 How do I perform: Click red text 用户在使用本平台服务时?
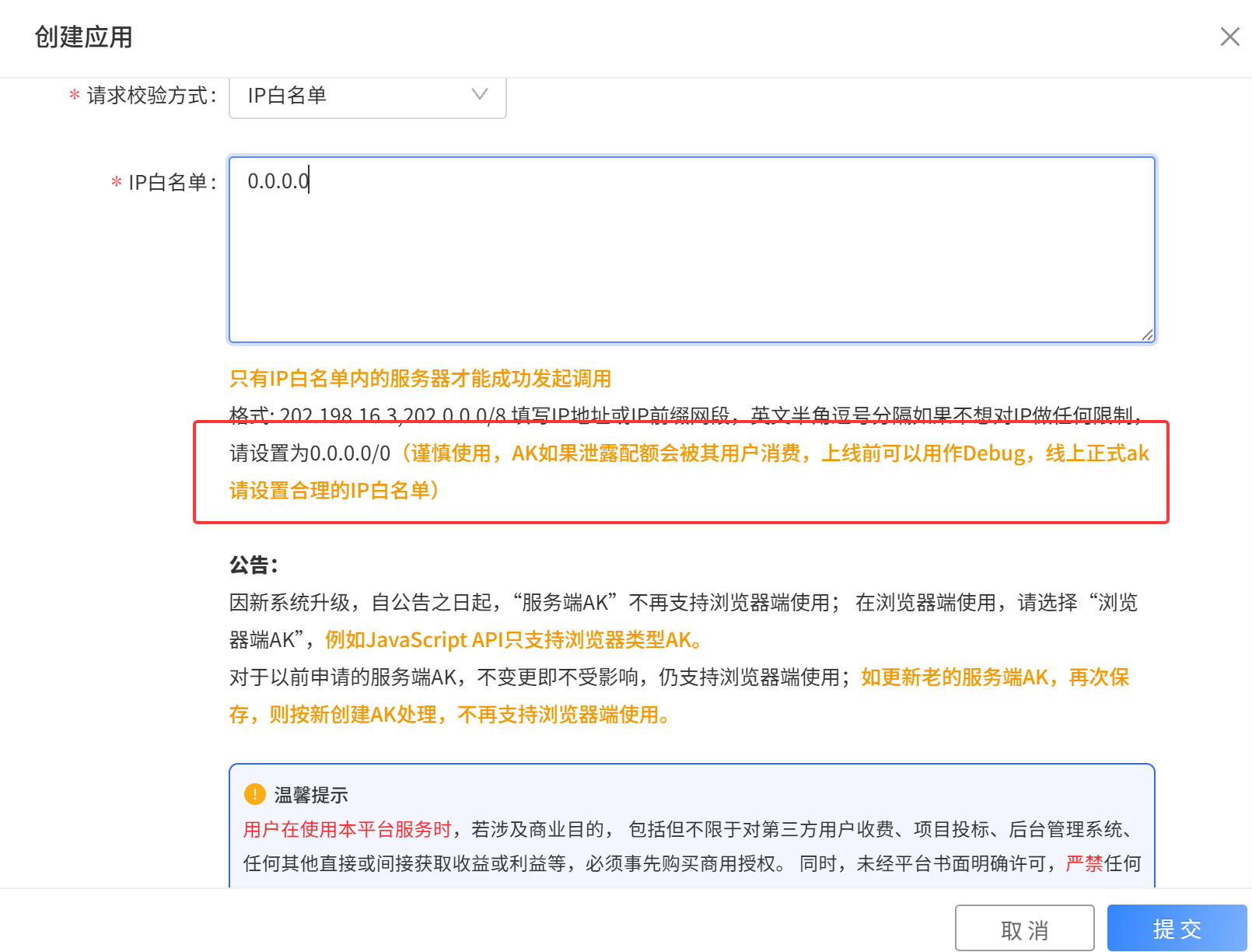(x=348, y=830)
